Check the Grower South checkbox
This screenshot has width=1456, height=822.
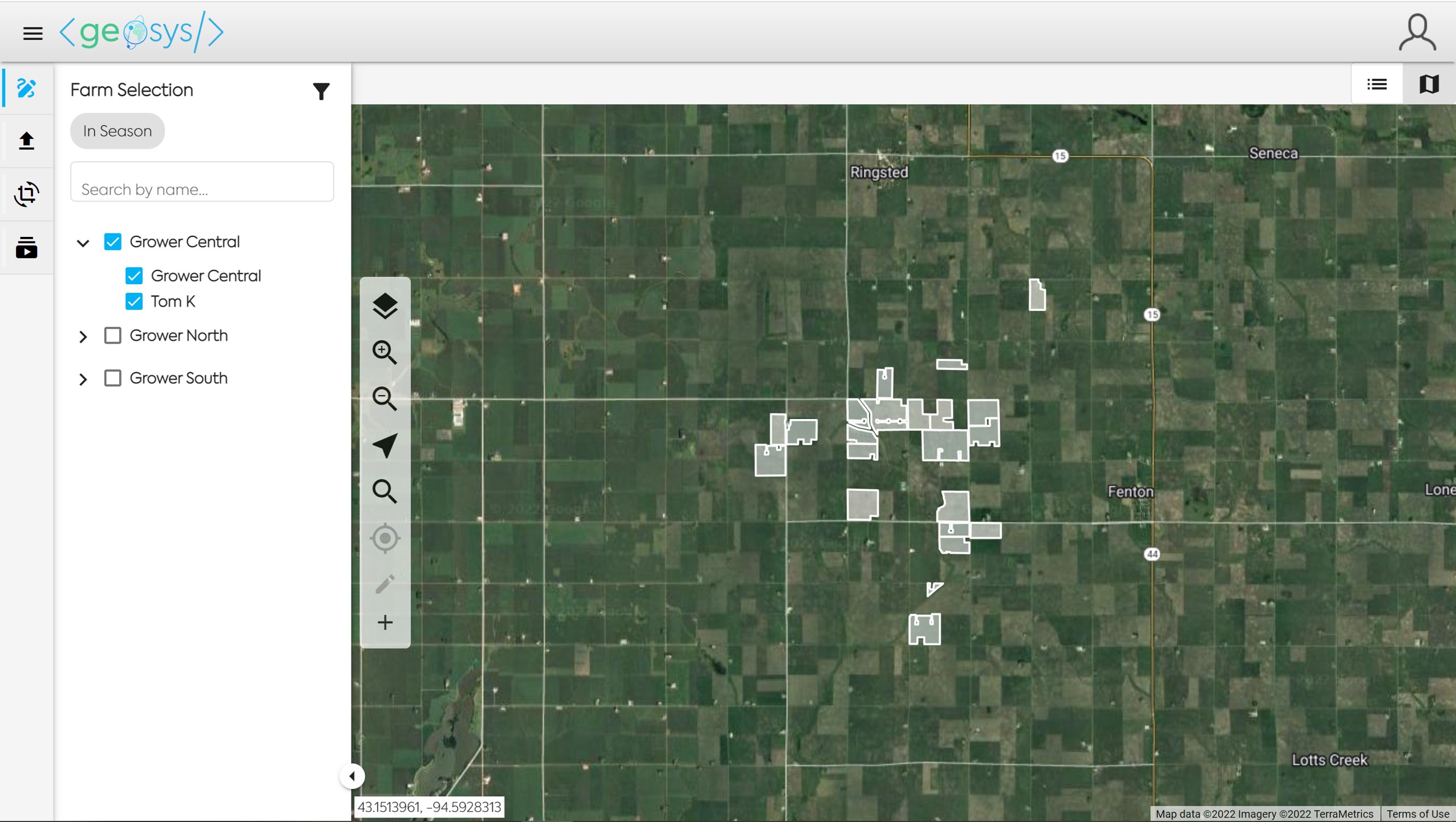[113, 378]
